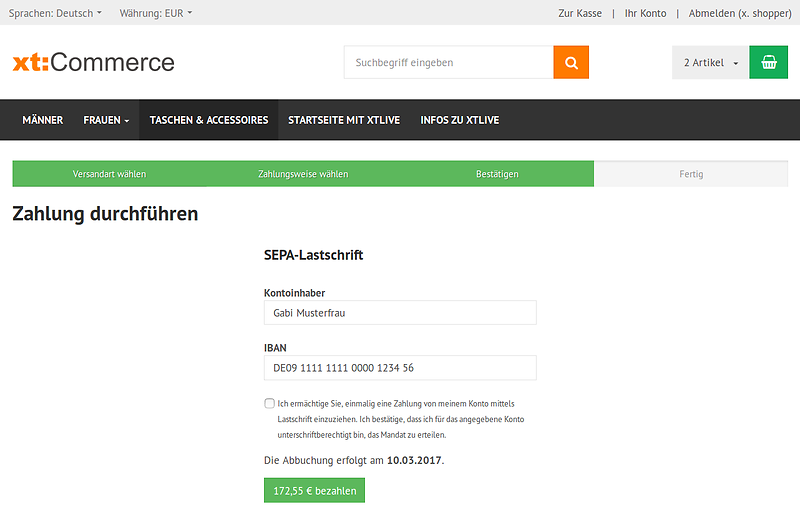Open Infos zu xtLive page
The width and height of the screenshot is (800, 517).
coord(459,120)
